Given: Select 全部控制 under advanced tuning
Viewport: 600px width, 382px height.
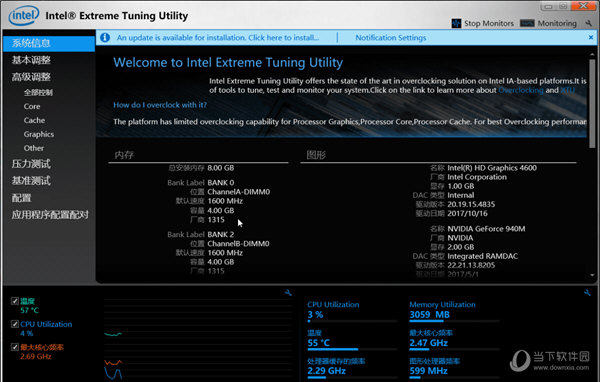Looking at the screenshot, I should pos(38,92).
